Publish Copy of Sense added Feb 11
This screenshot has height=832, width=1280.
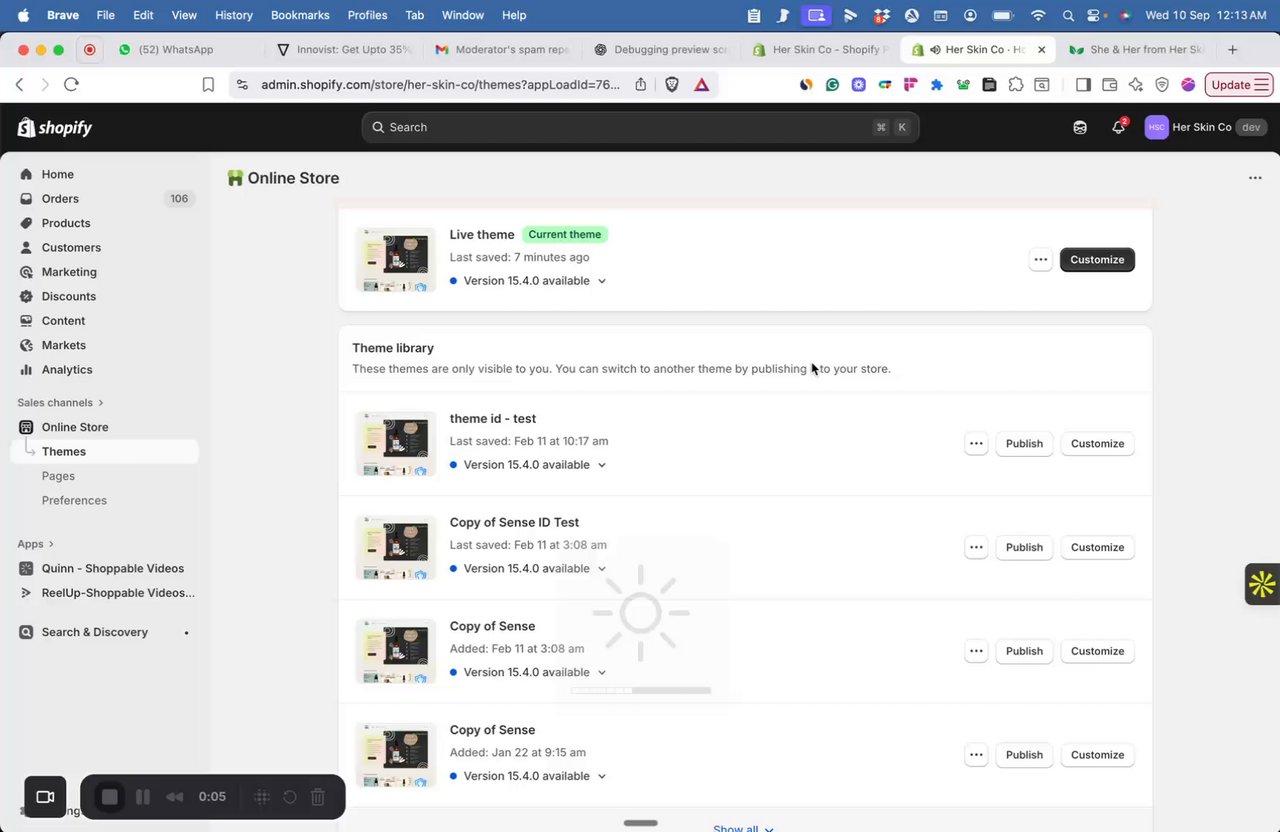coord(1024,652)
